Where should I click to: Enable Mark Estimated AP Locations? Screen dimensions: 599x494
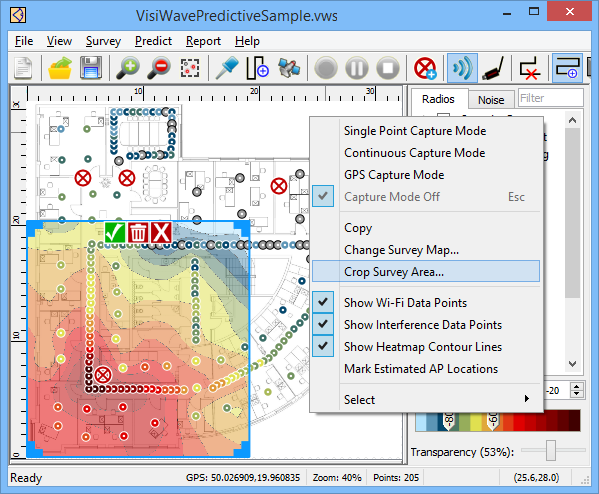426,369
